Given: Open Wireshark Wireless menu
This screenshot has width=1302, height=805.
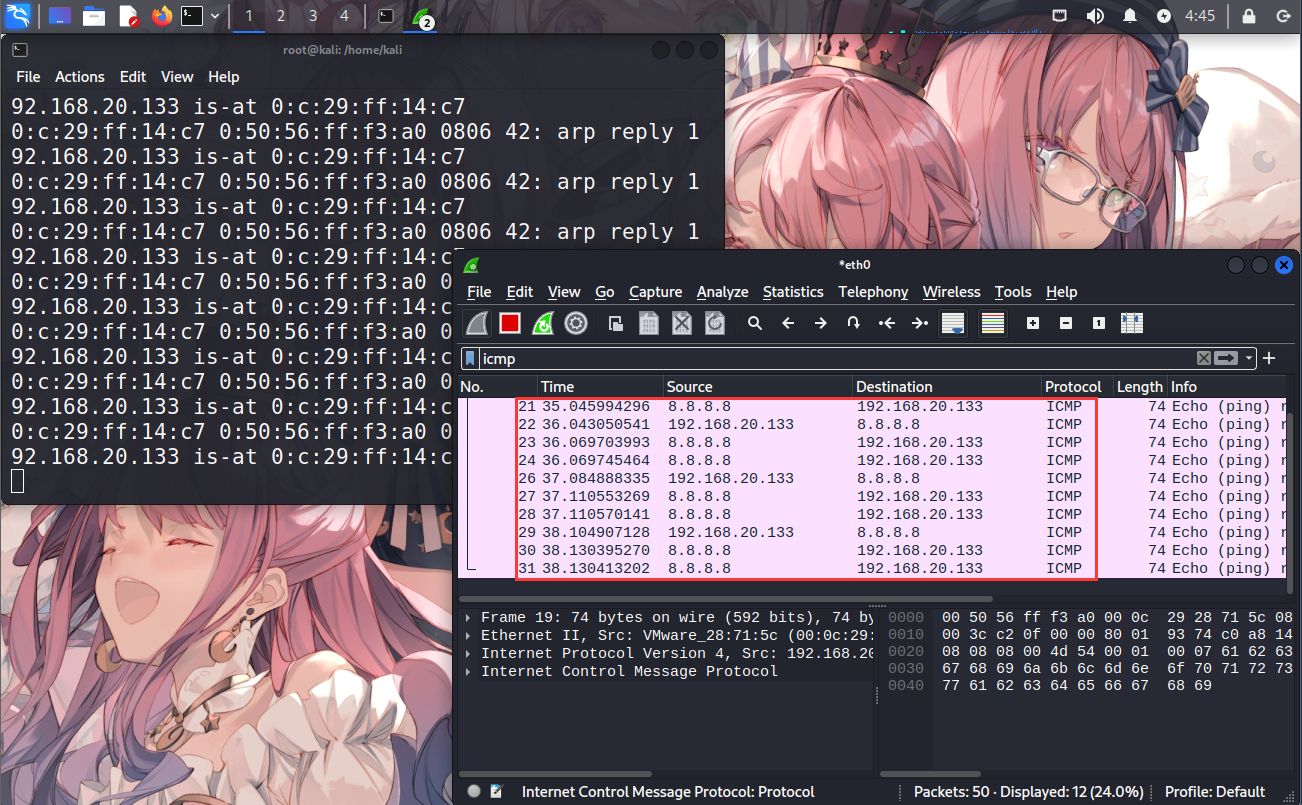Looking at the screenshot, I should (x=951, y=292).
